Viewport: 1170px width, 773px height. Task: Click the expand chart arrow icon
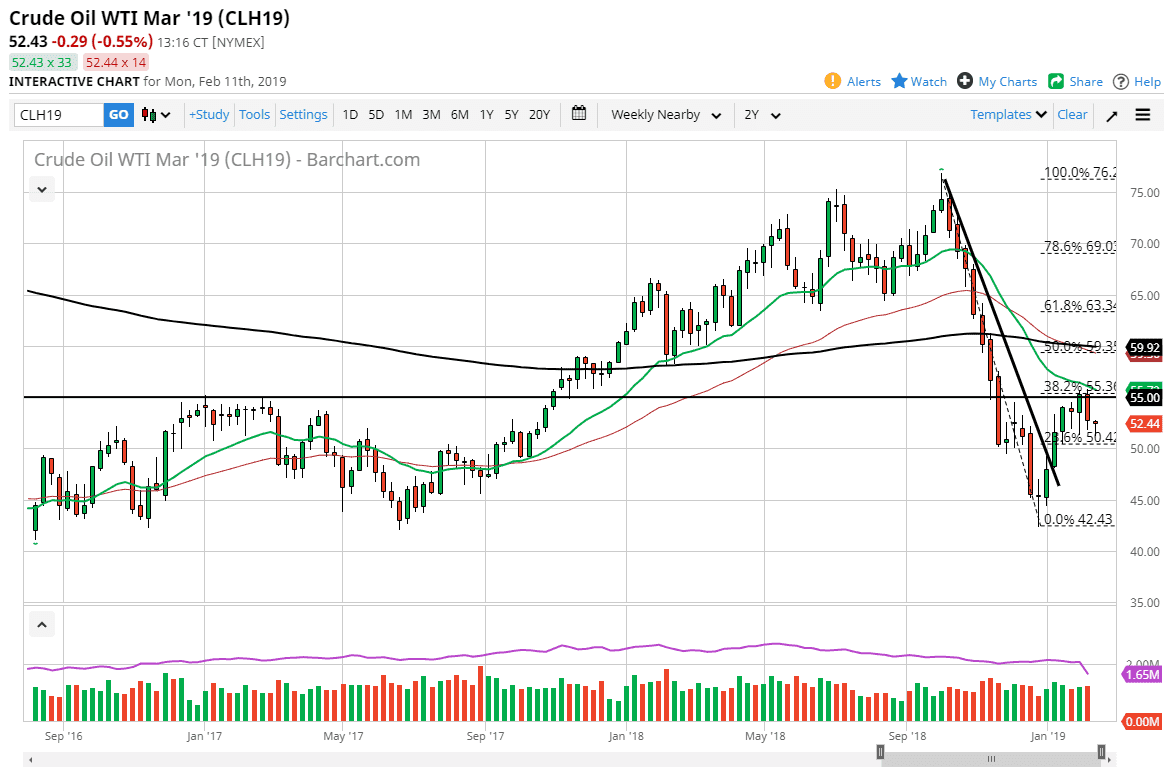pyautogui.click(x=1112, y=115)
